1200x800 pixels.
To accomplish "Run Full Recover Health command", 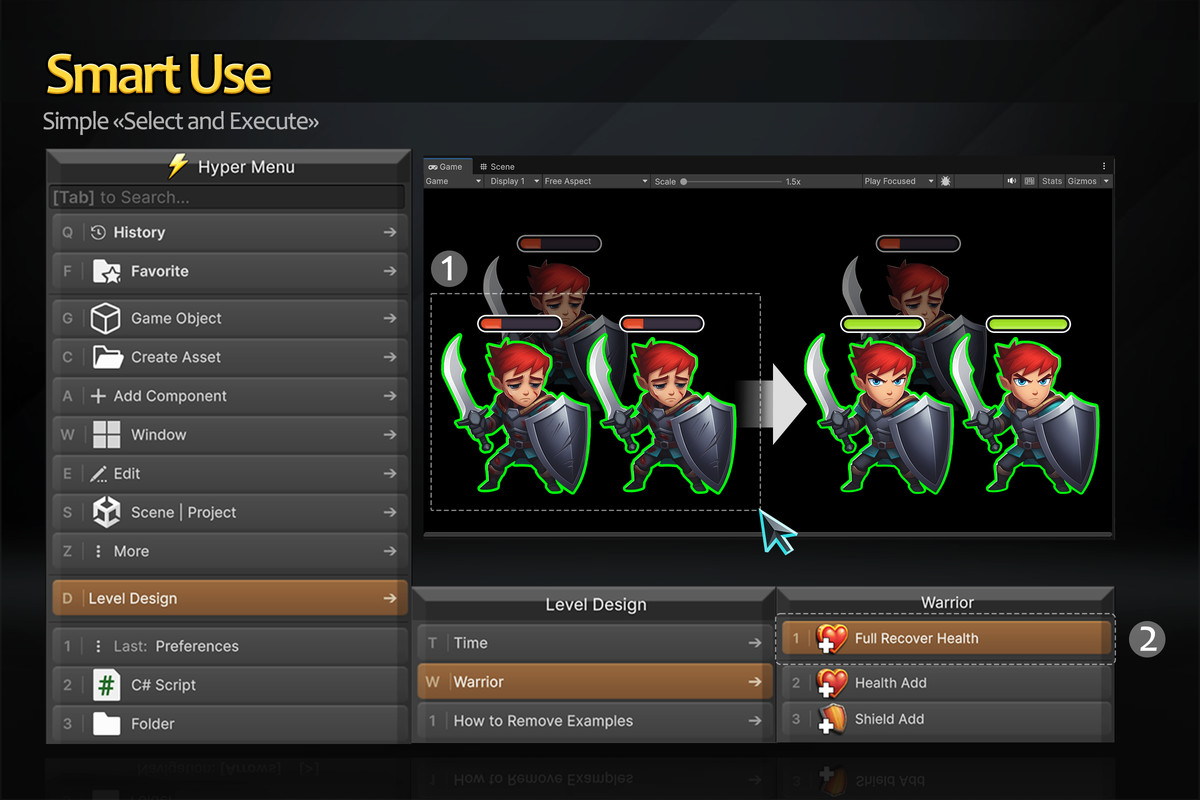I will click(x=945, y=638).
